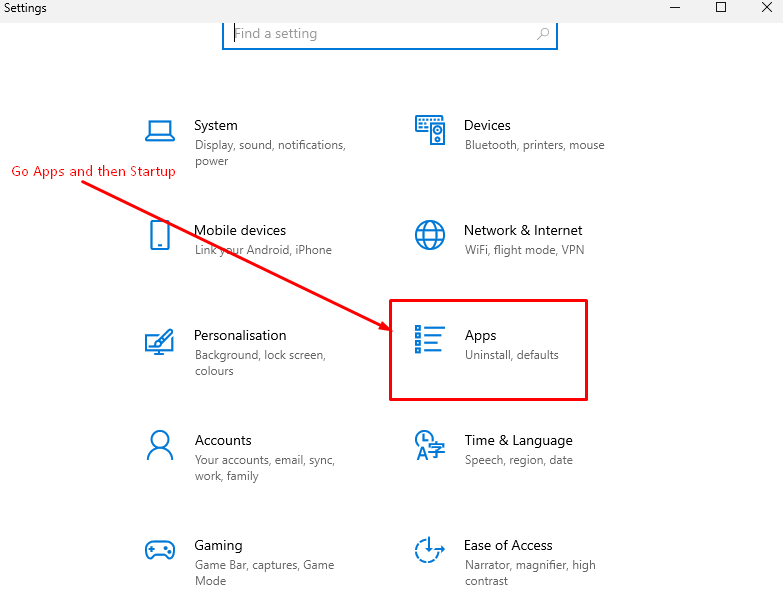Click the Ease of Access icon
Image resolution: width=783 pixels, height=612 pixels.
tap(430, 550)
